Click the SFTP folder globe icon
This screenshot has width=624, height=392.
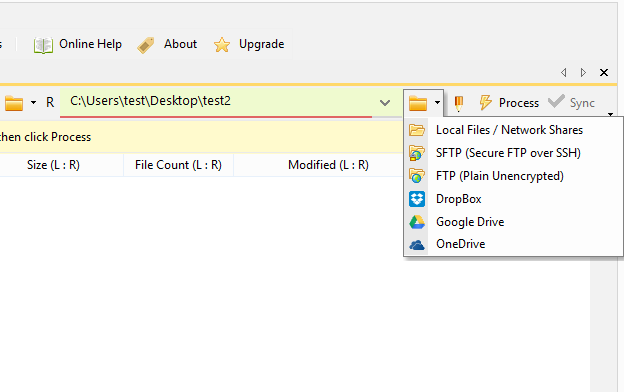tap(417, 153)
